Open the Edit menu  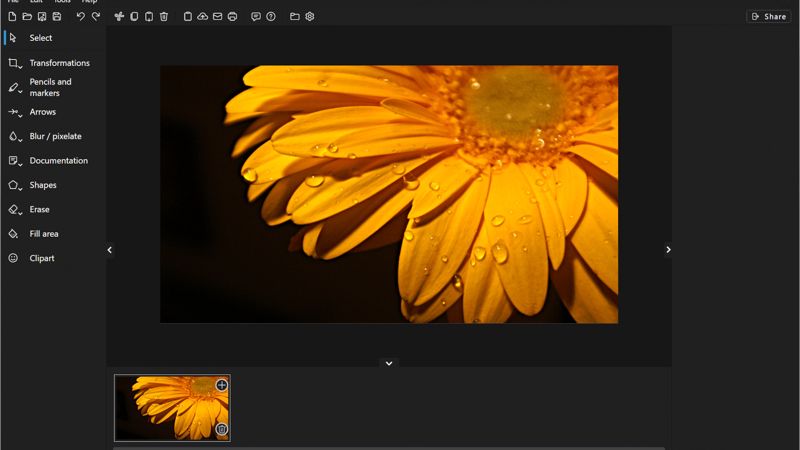point(36,2)
